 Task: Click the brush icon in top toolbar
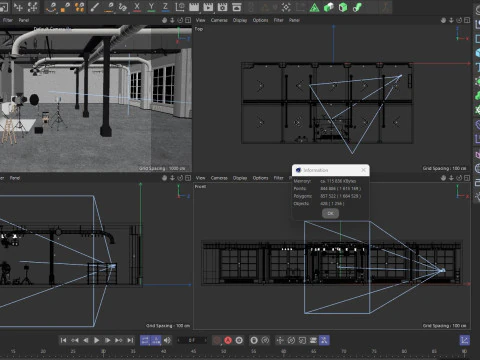pyautogui.click(x=94, y=7)
